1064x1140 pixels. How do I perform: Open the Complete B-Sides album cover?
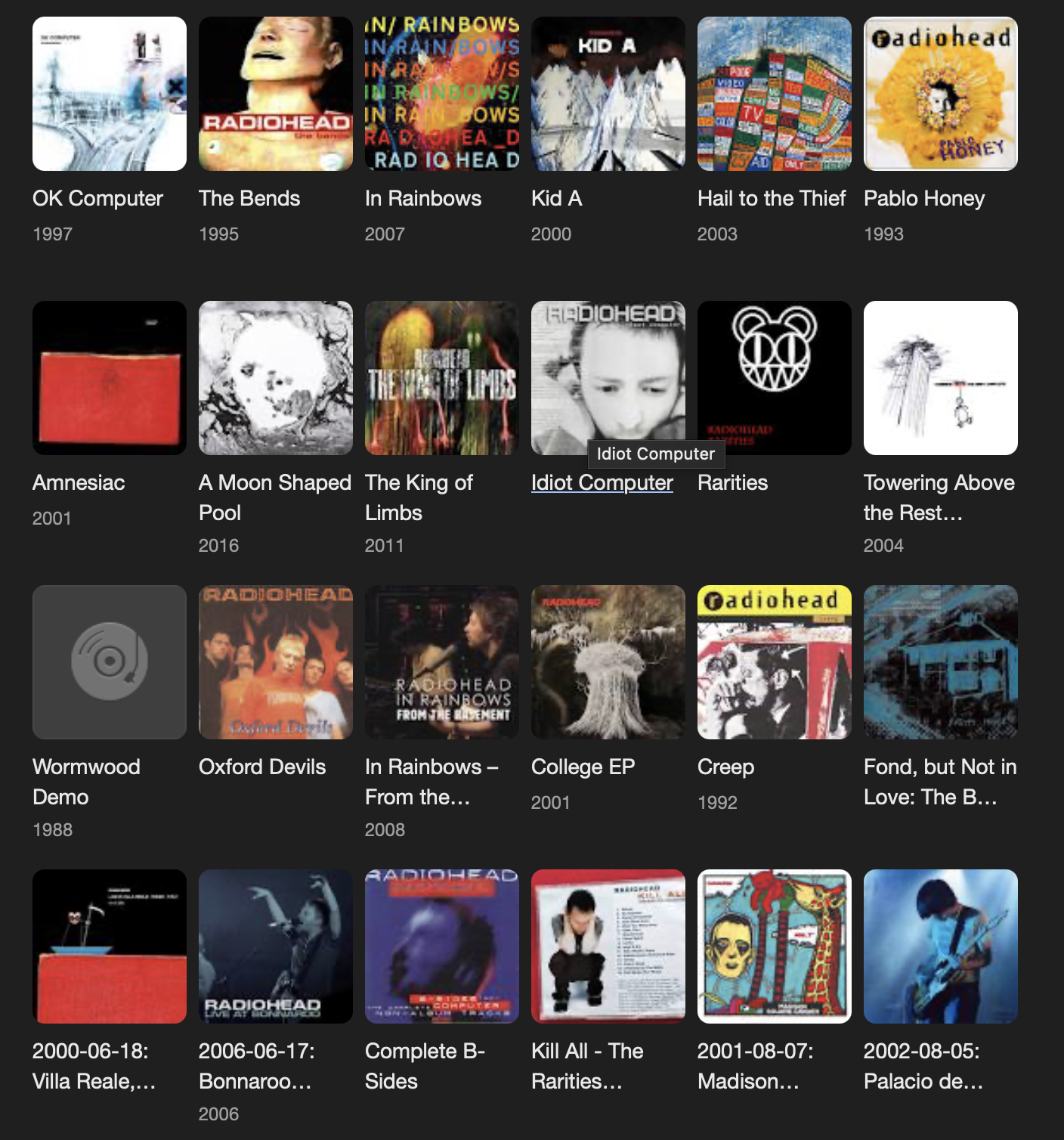click(442, 946)
